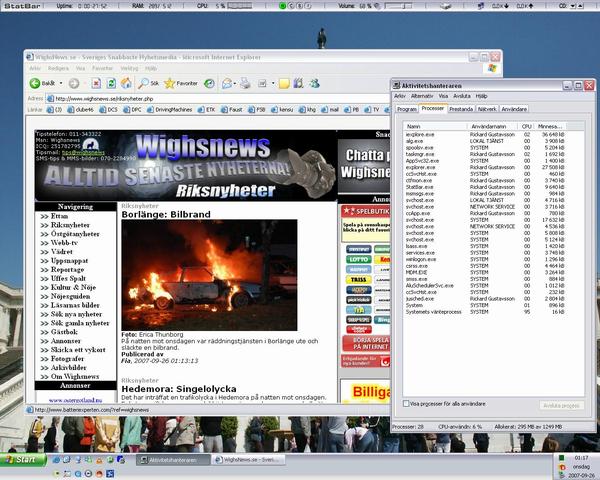Sort processes by the Namn column header
Image resolution: width=600 pixels, height=480 pixels.
tap(413, 126)
